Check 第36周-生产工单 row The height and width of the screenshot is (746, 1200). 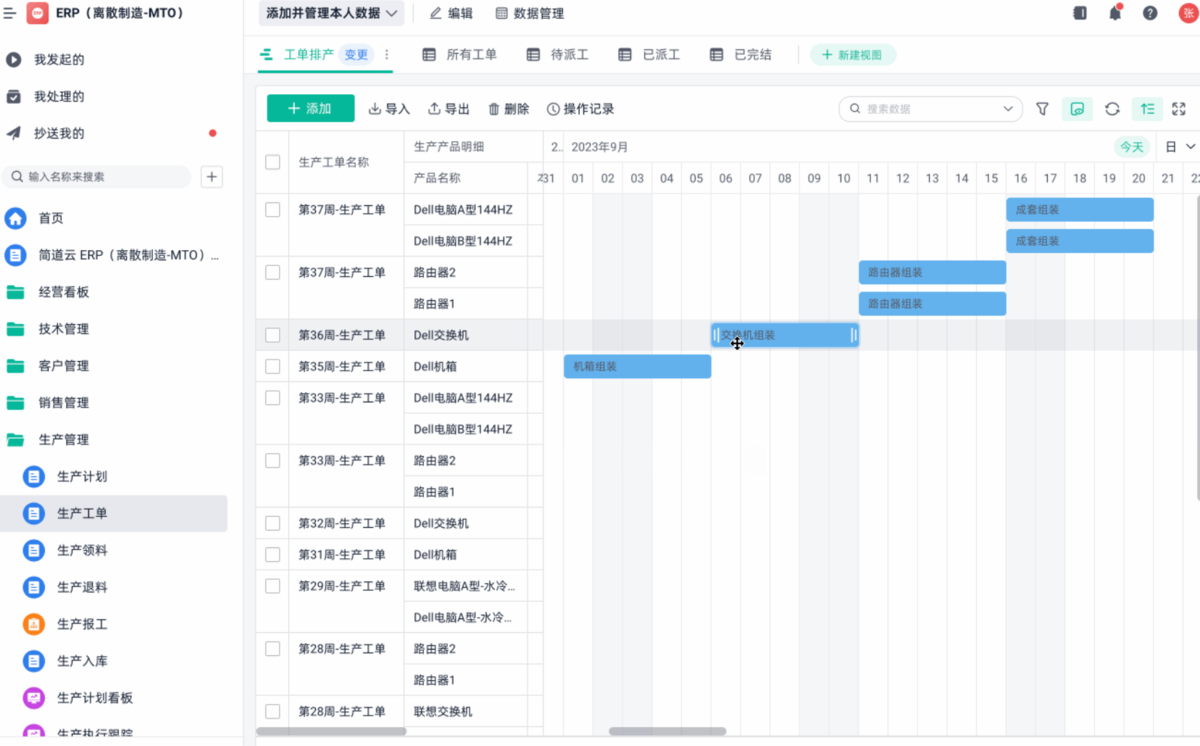click(273, 335)
